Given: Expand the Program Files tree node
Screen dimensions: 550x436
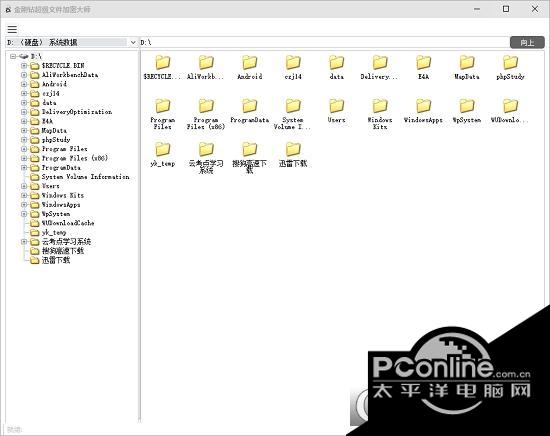Looking at the screenshot, I should point(24,149).
